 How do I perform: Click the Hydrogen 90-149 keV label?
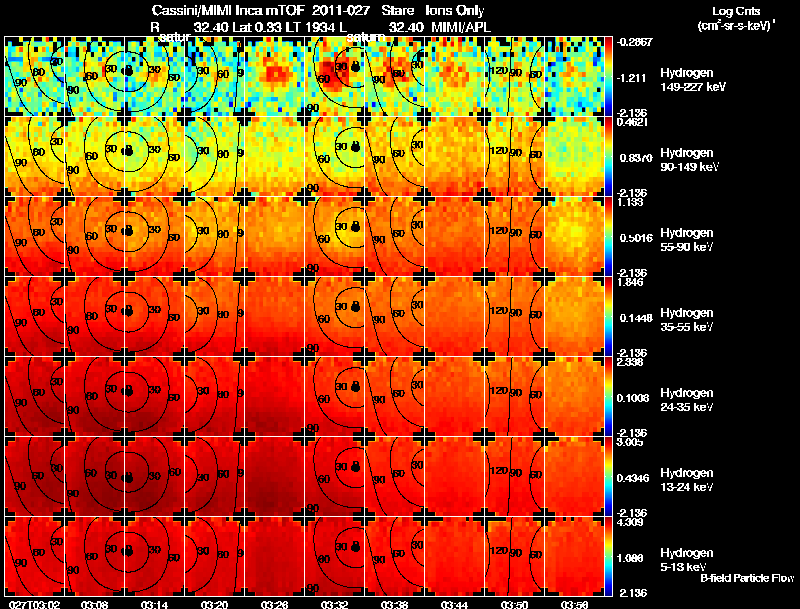tap(689, 160)
